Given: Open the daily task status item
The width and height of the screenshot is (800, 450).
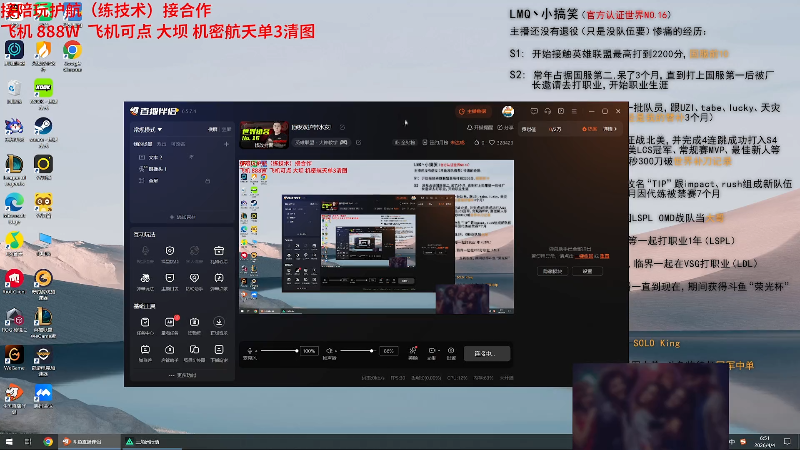Looking at the screenshot, I should (x=444, y=143).
